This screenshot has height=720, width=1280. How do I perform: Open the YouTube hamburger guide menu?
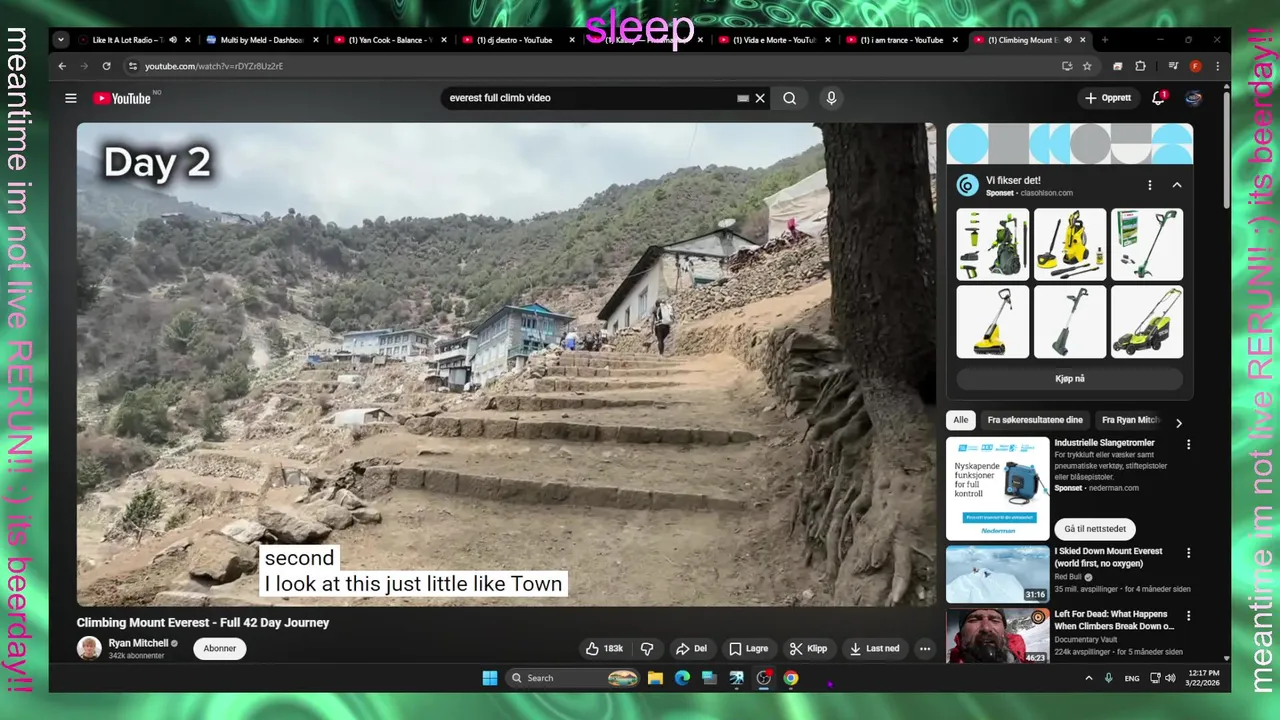(71, 98)
